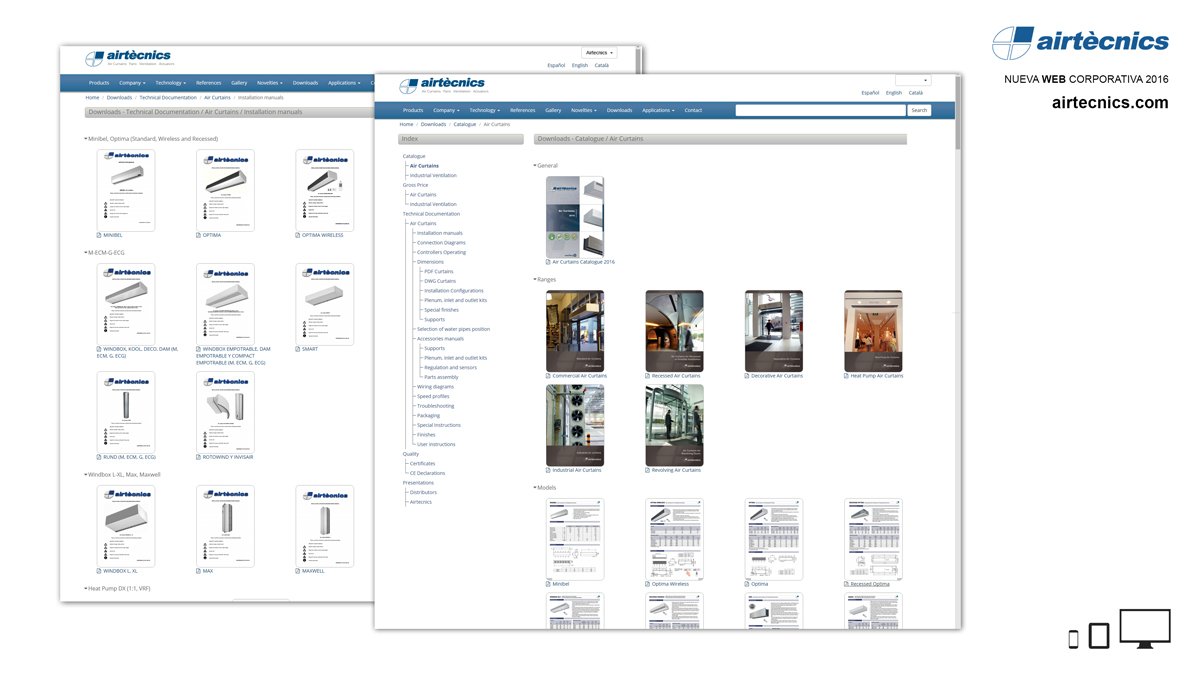The image size is (1200, 686).
Task: Open Products menu in the front window
Action: tap(413, 110)
